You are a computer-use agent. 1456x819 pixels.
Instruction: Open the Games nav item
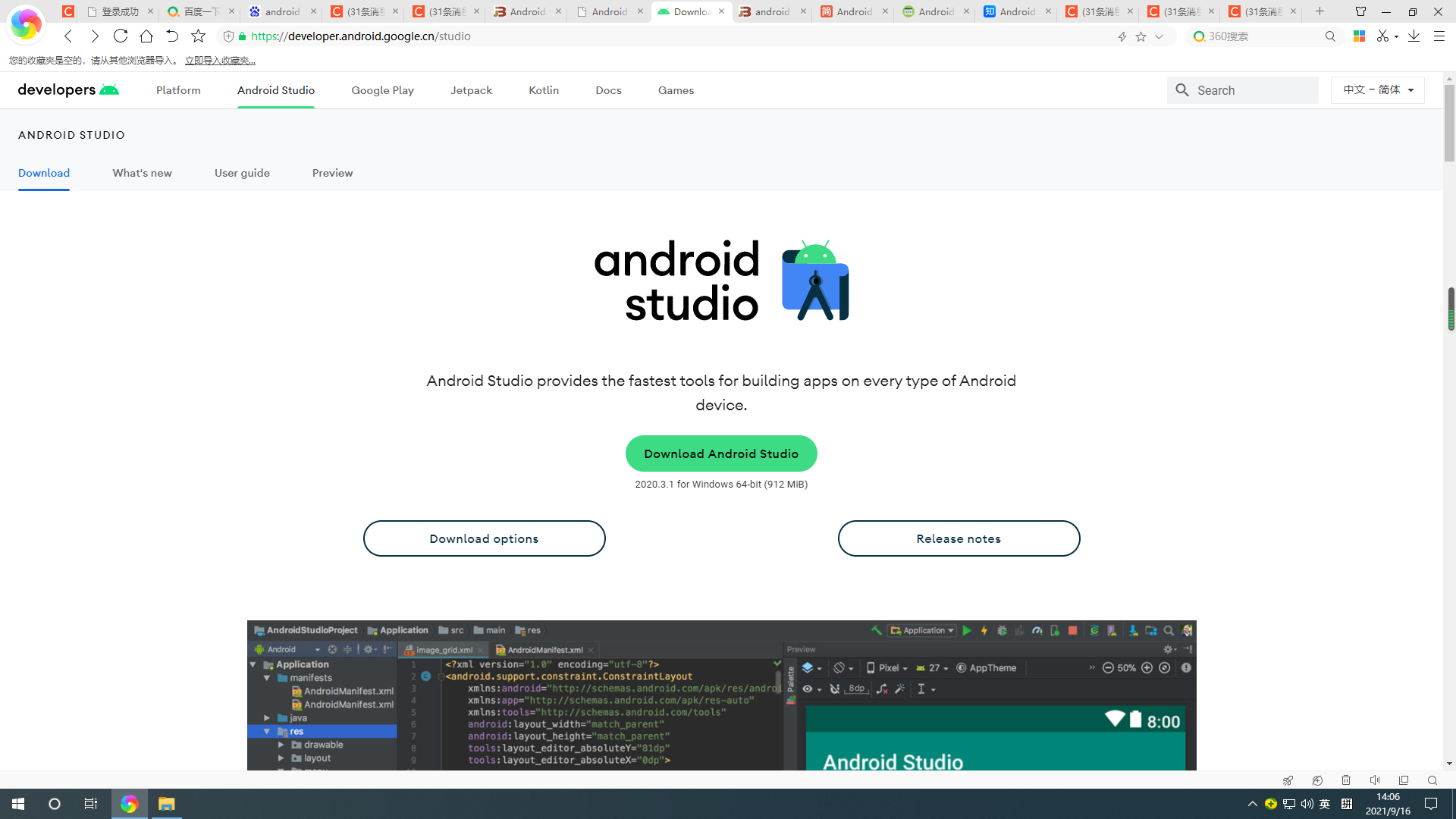click(676, 90)
